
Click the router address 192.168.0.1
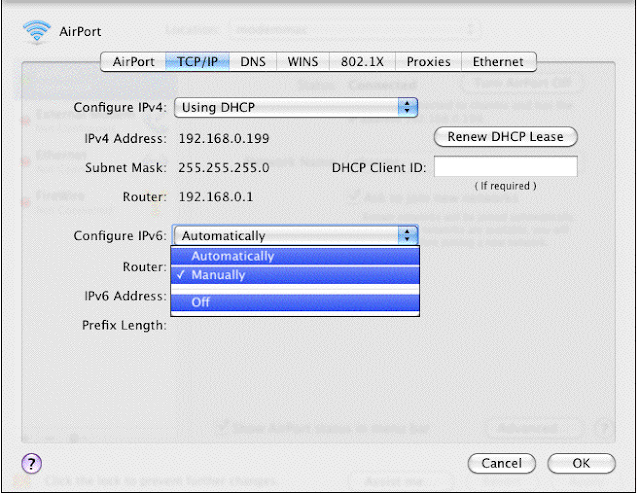216,197
